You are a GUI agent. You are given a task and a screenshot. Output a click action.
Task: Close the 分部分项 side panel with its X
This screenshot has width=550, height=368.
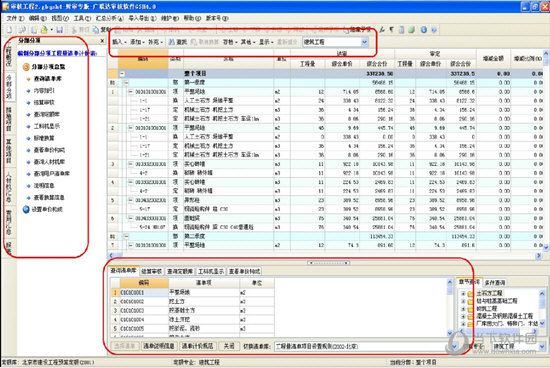[x=102, y=41]
